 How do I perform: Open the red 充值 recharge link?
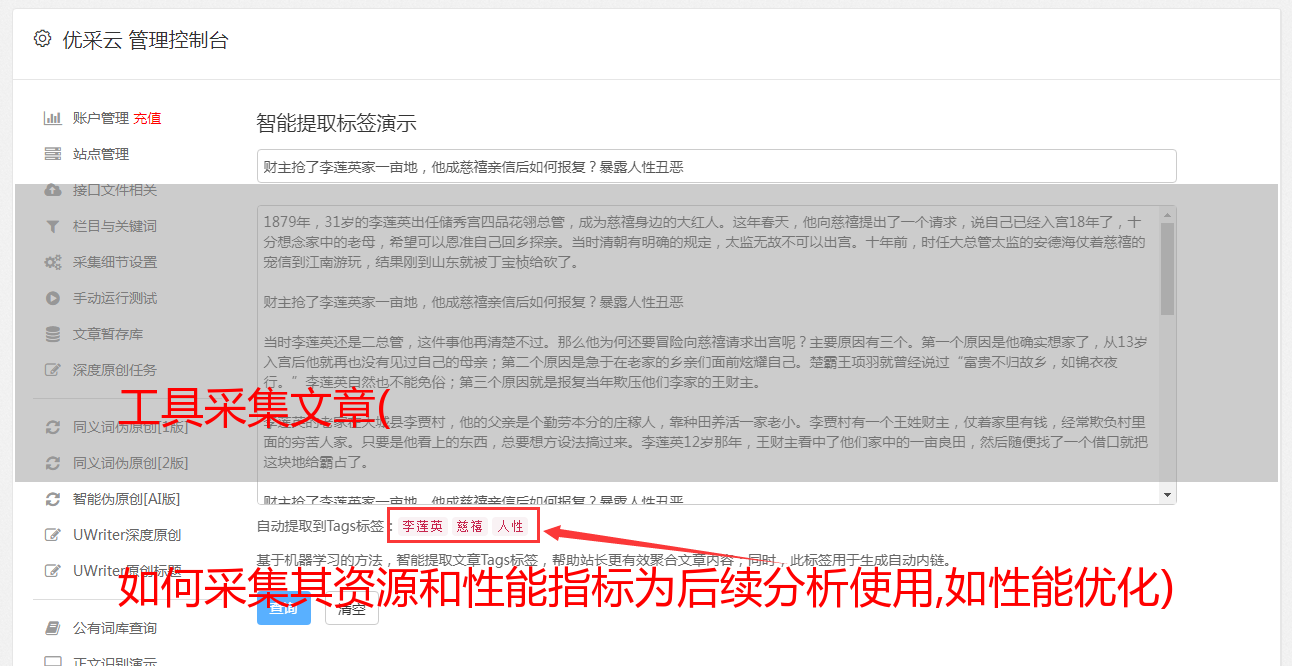point(147,118)
